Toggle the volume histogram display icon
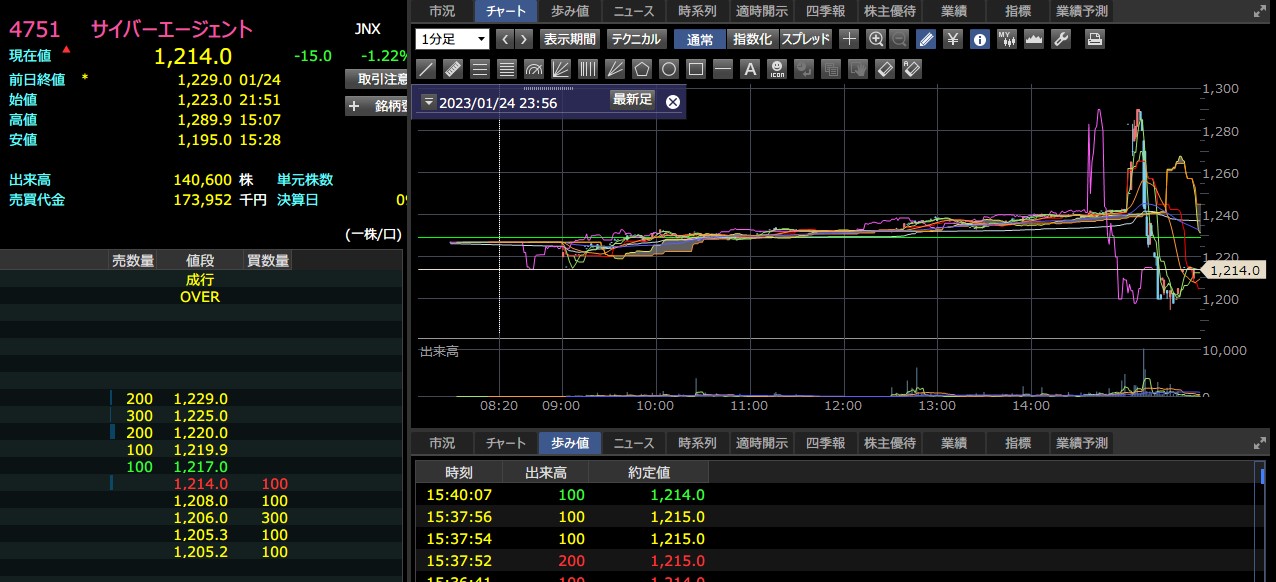Viewport: 1276px width, 582px height. tap(1034, 39)
